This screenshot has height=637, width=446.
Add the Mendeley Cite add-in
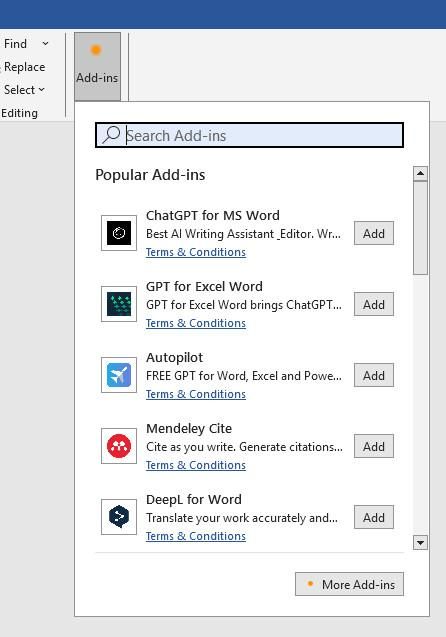[x=374, y=446]
